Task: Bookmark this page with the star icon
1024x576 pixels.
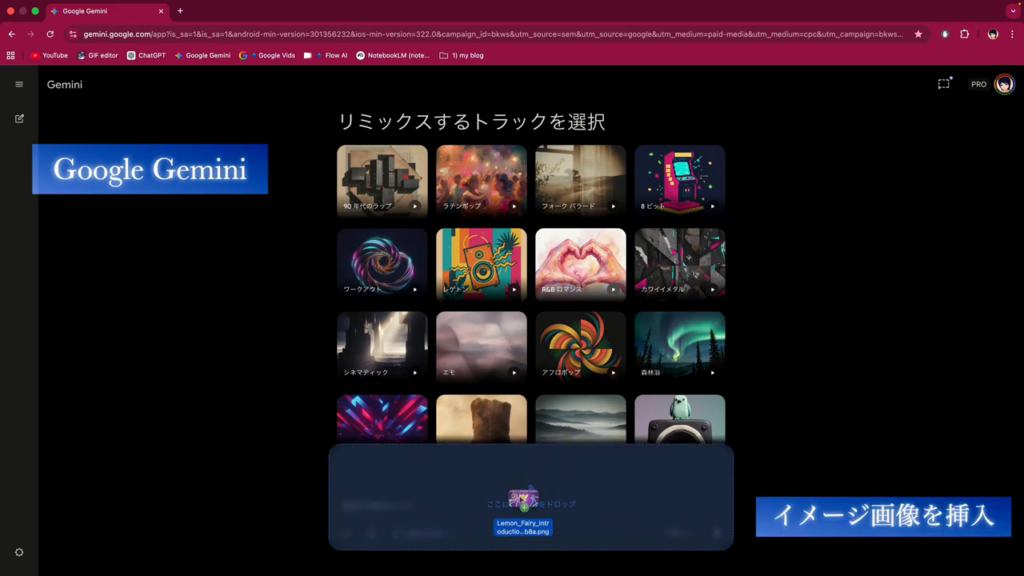Action: [x=918, y=34]
